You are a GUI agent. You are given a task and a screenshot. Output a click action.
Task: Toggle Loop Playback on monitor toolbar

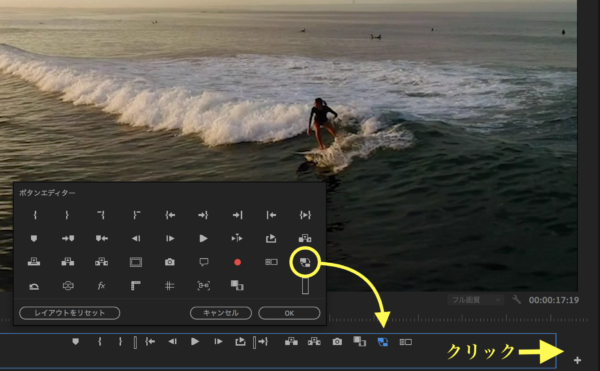(240, 341)
